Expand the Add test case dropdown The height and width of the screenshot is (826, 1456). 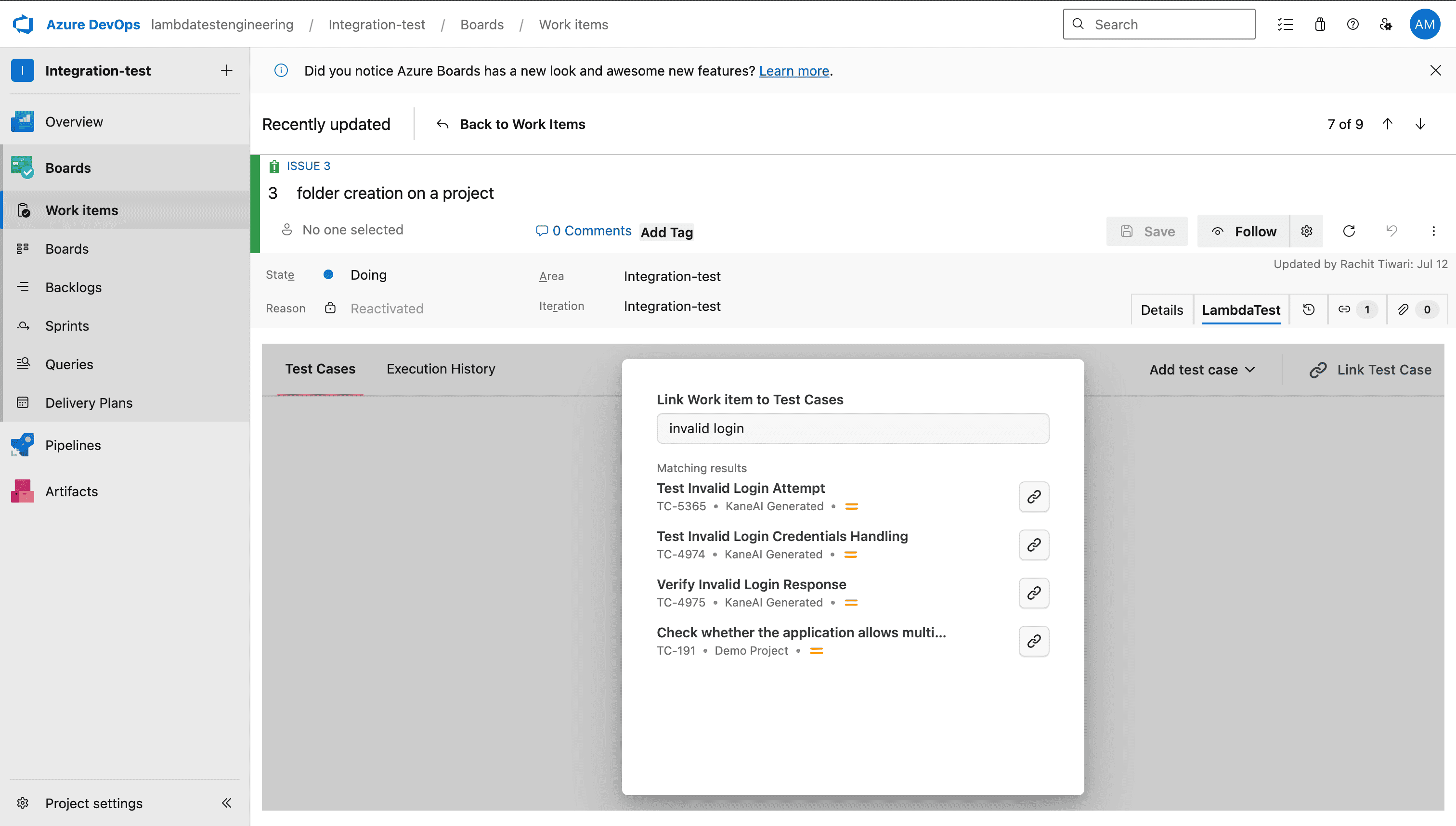[x=1202, y=369]
